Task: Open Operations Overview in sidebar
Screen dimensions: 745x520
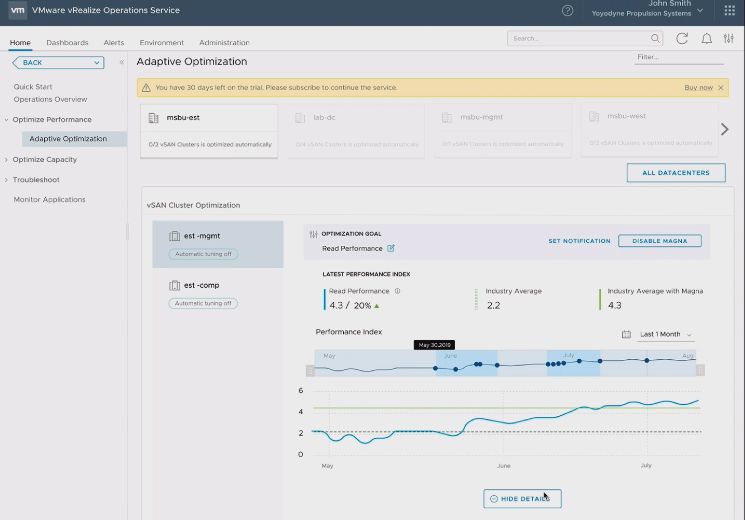Action: (50, 99)
